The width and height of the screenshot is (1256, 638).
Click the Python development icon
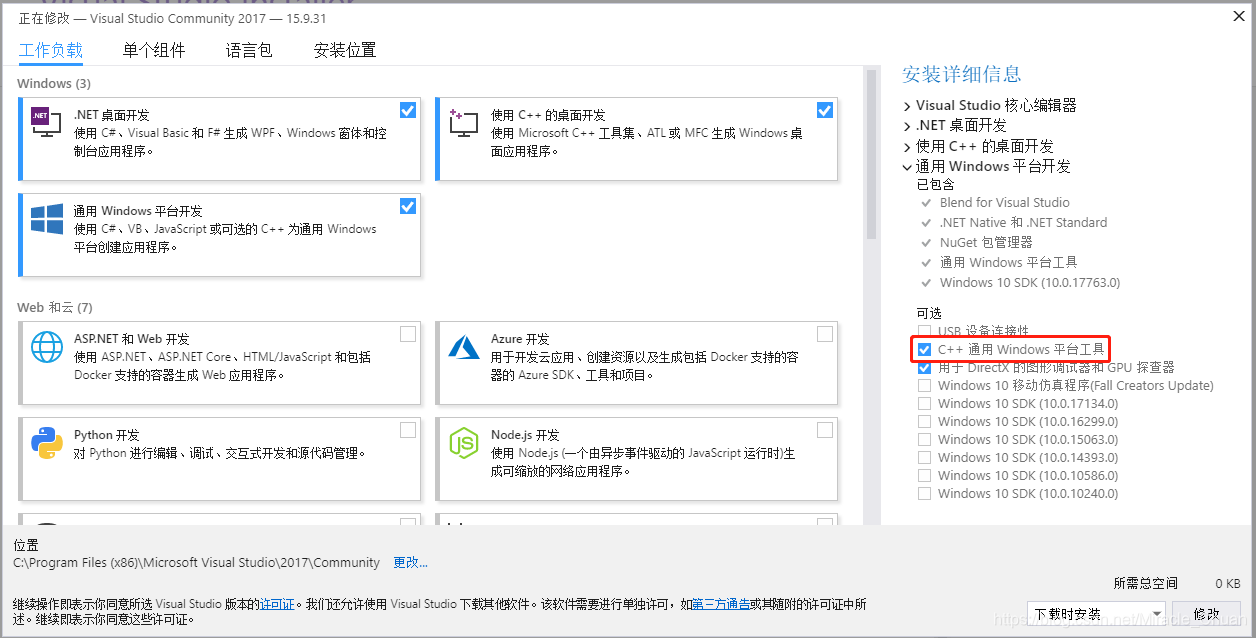pyautogui.click(x=46, y=442)
